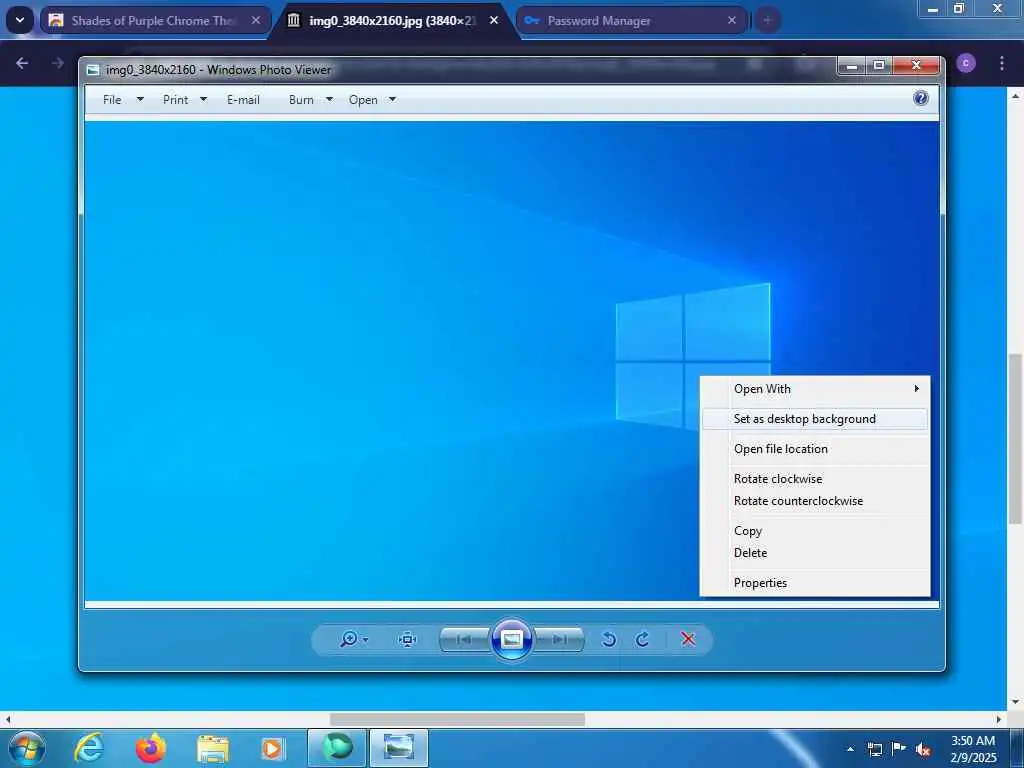Open the File menu
Screen dimensions: 1024x768
pyautogui.click(x=112, y=100)
